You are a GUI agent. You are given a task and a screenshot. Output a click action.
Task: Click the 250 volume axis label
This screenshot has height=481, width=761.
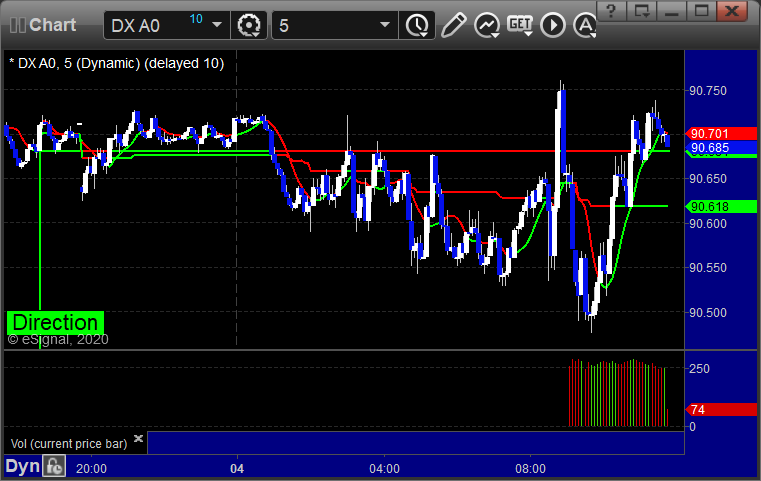click(x=699, y=369)
